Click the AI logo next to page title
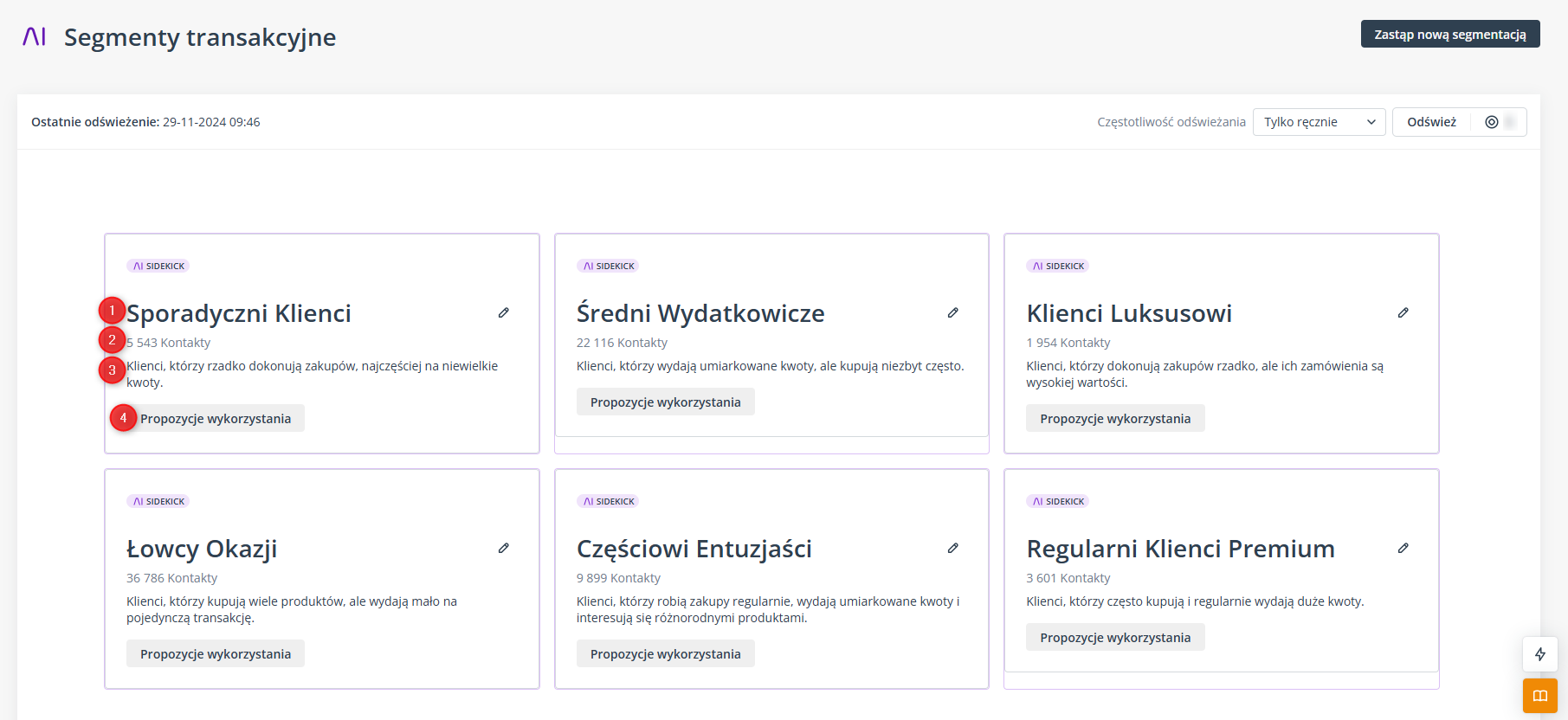 pyautogui.click(x=35, y=36)
